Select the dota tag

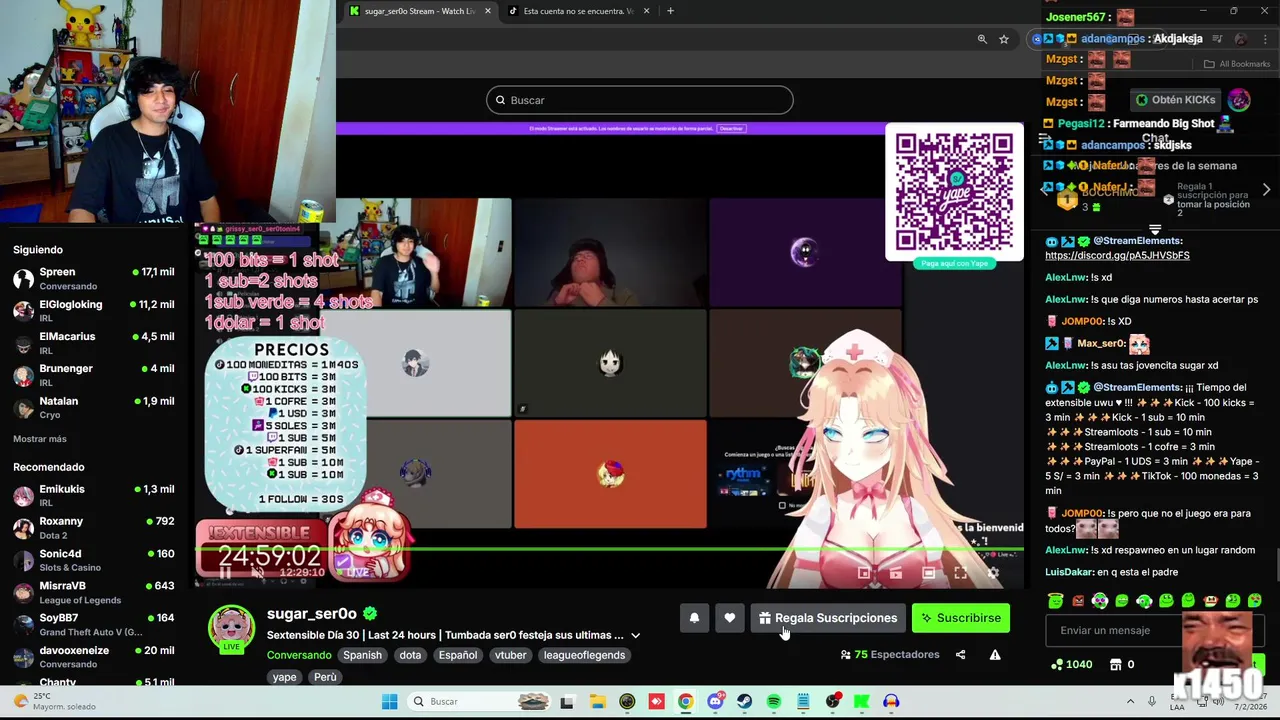[410, 655]
